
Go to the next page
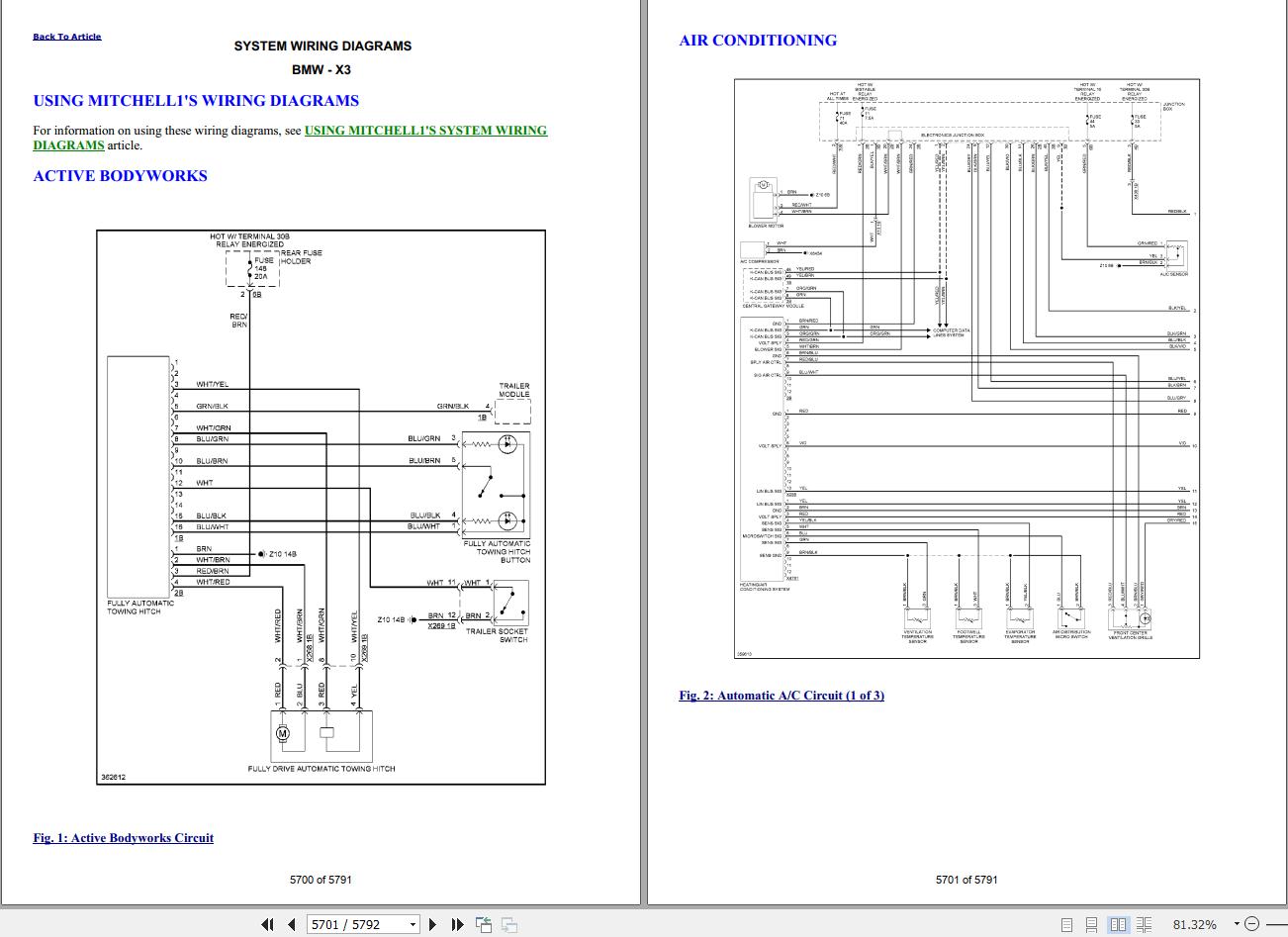click(432, 924)
